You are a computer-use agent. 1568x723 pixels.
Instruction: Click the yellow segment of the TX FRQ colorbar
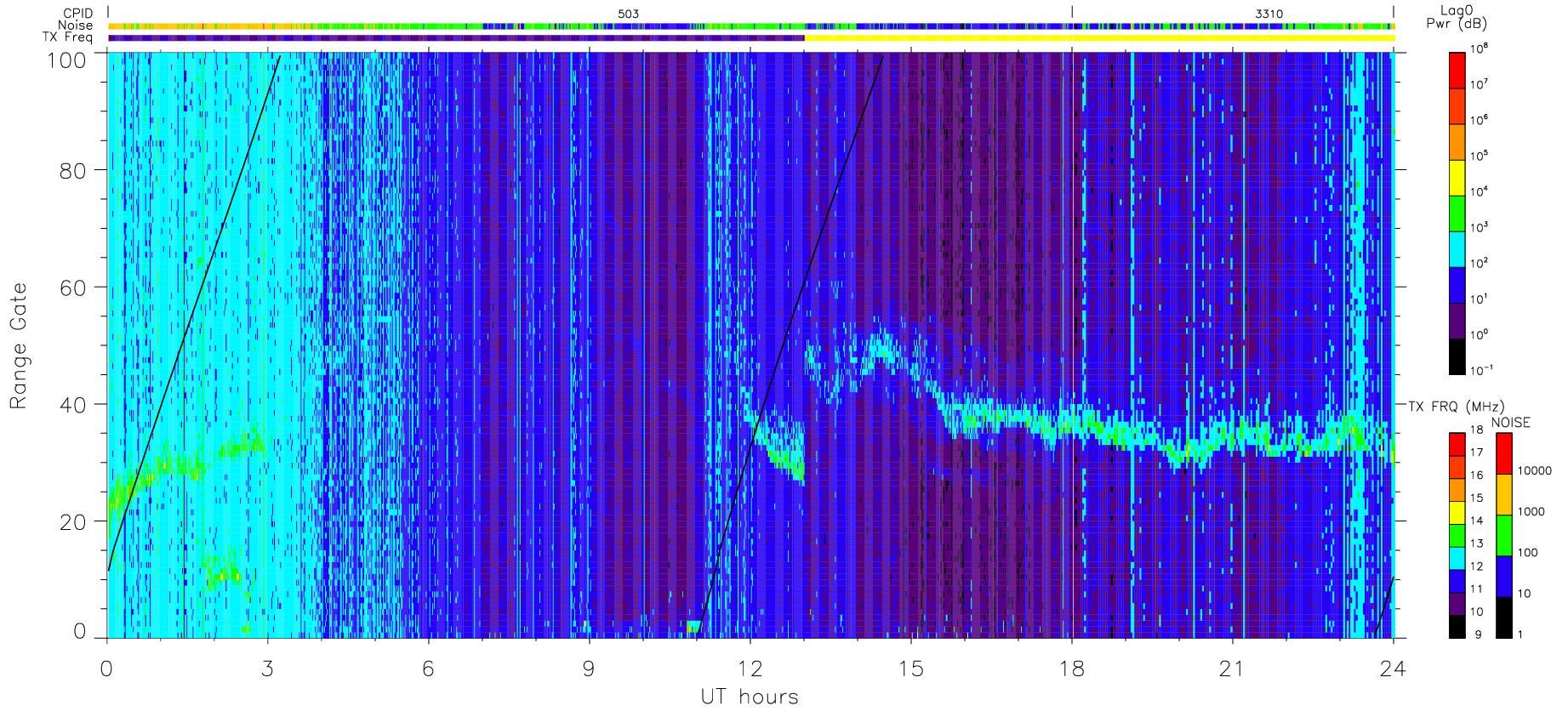pos(1457,513)
